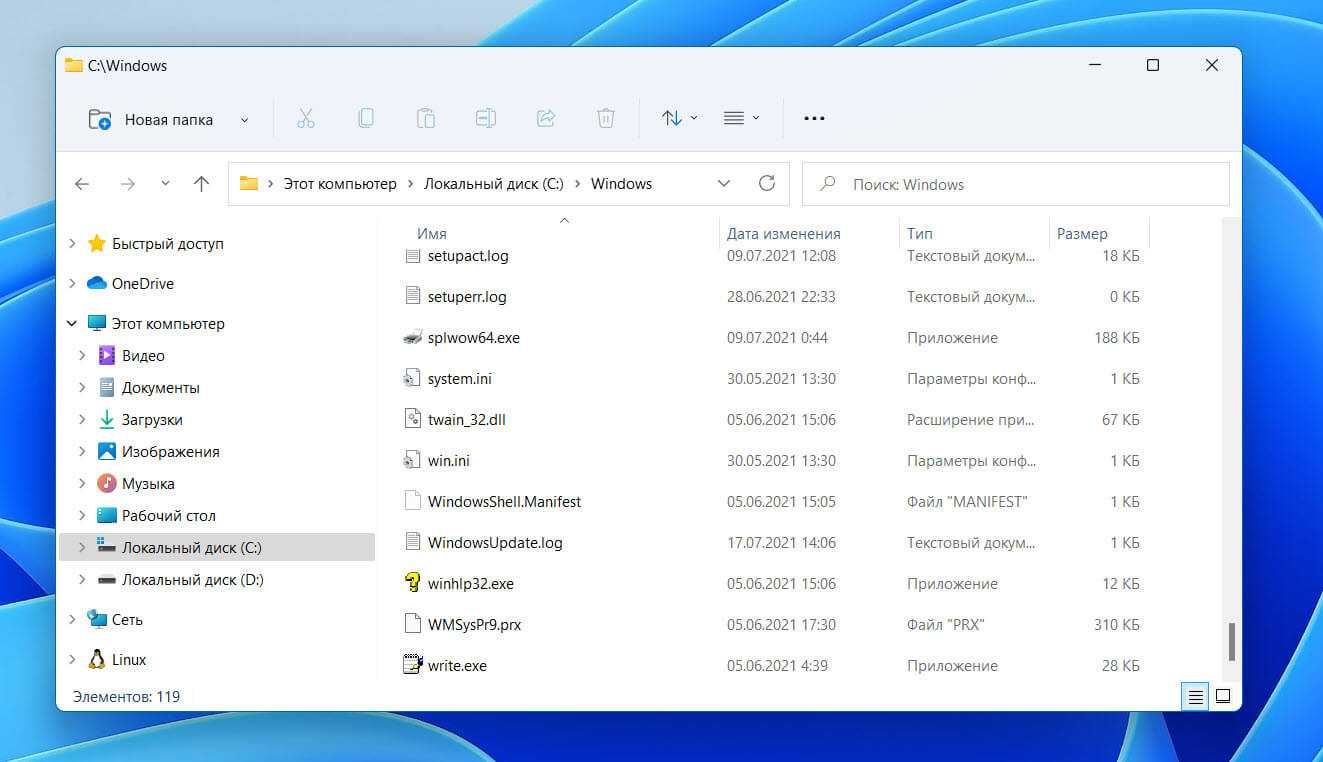Viewport: 1323px width, 762px height.
Task: Click the file list vertical scrollbar thumb
Action: [x=1232, y=640]
